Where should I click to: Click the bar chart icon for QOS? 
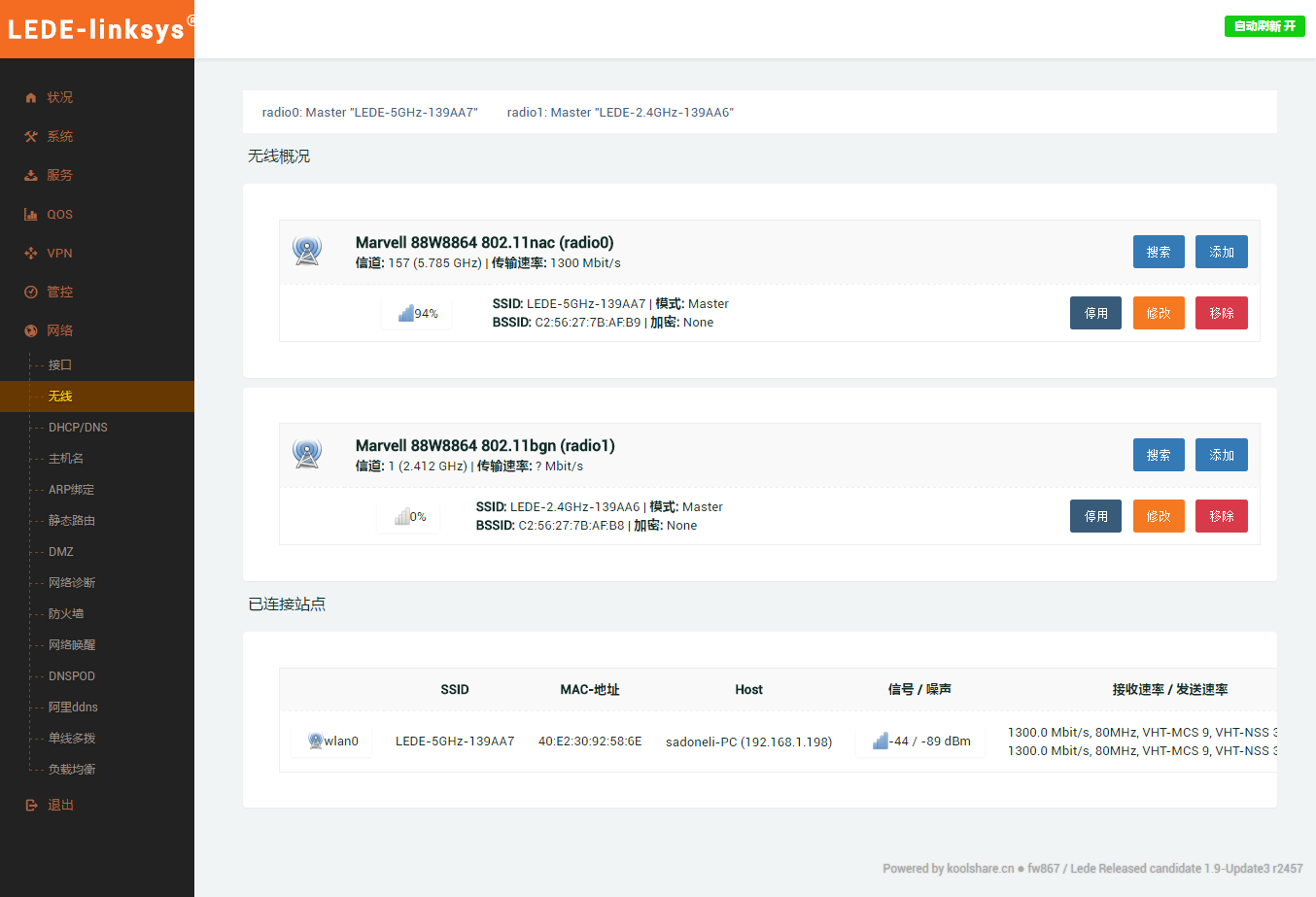(x=31, y=215)
